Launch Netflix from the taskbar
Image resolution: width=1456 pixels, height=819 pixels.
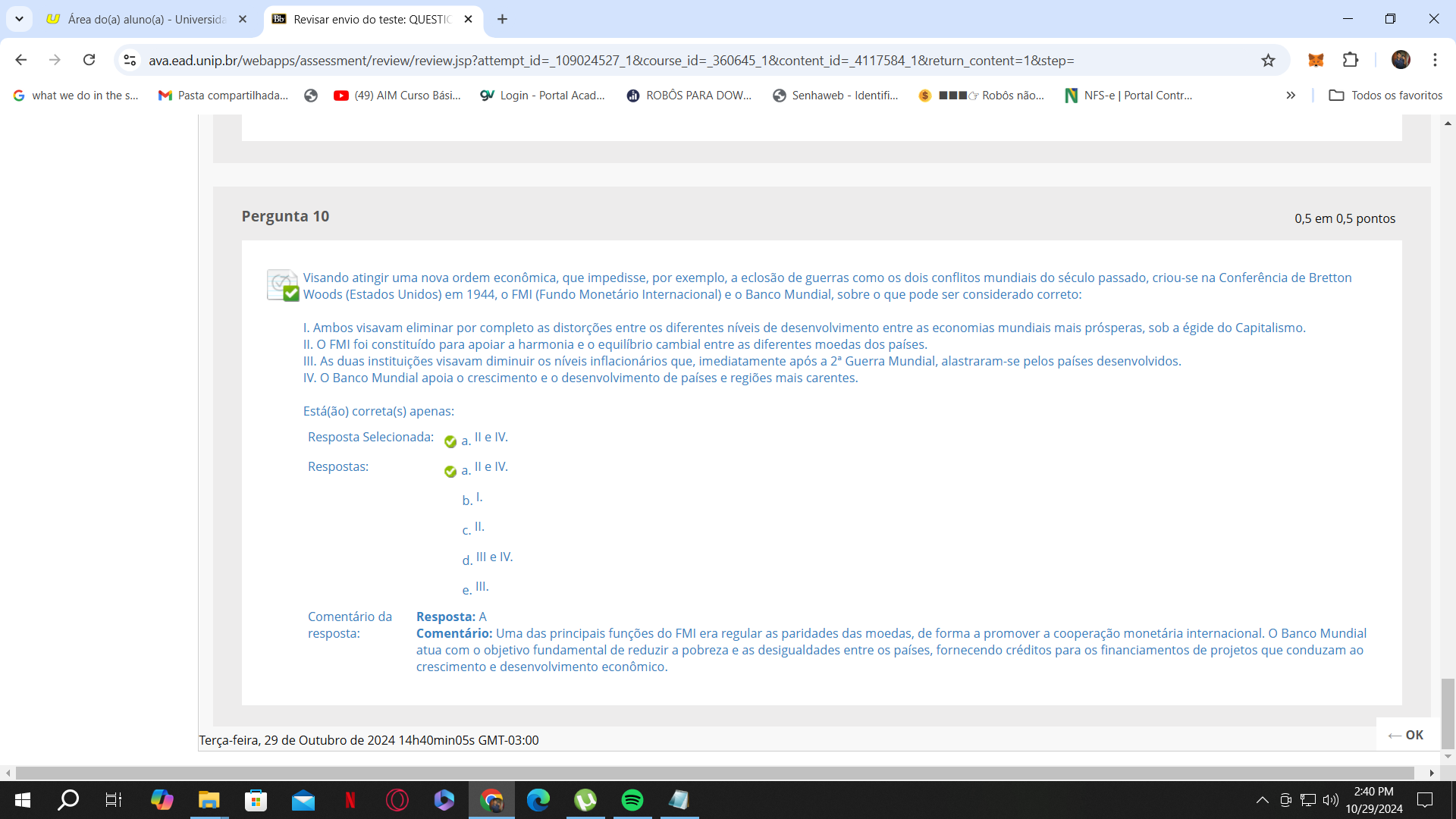pyautogui.click(x=350, y=800)
